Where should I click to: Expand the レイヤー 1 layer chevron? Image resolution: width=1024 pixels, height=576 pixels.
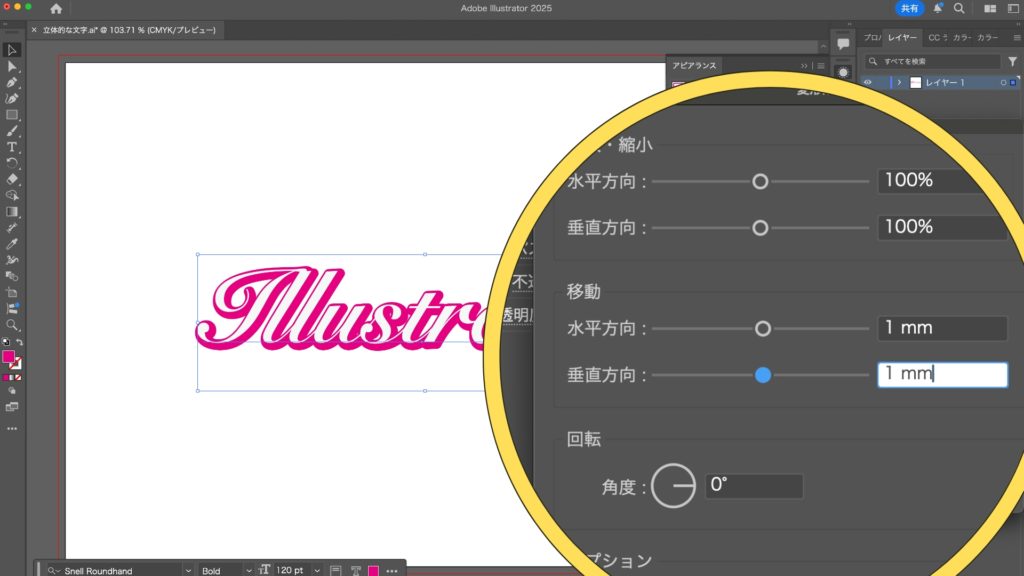pyautogui.click(x=899, y=83)
